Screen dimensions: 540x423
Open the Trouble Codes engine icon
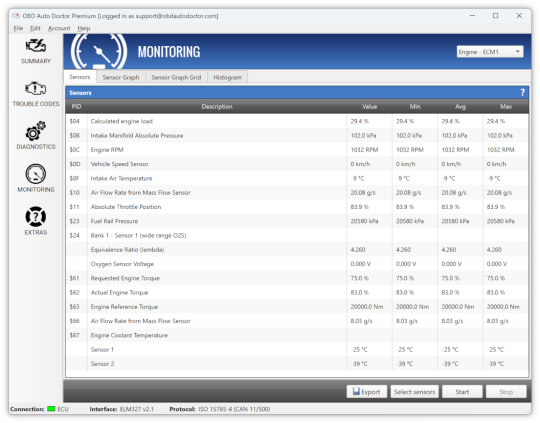tap(36, 89)
